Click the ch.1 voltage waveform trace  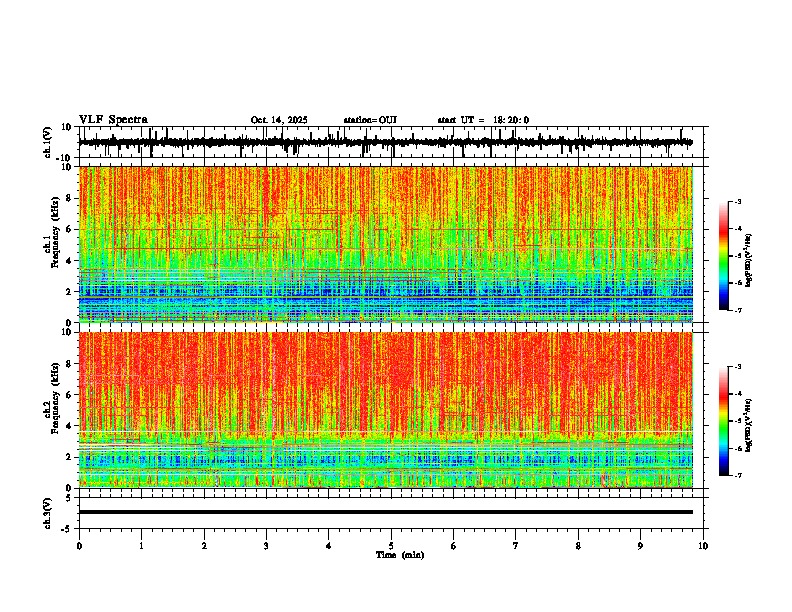385,142
